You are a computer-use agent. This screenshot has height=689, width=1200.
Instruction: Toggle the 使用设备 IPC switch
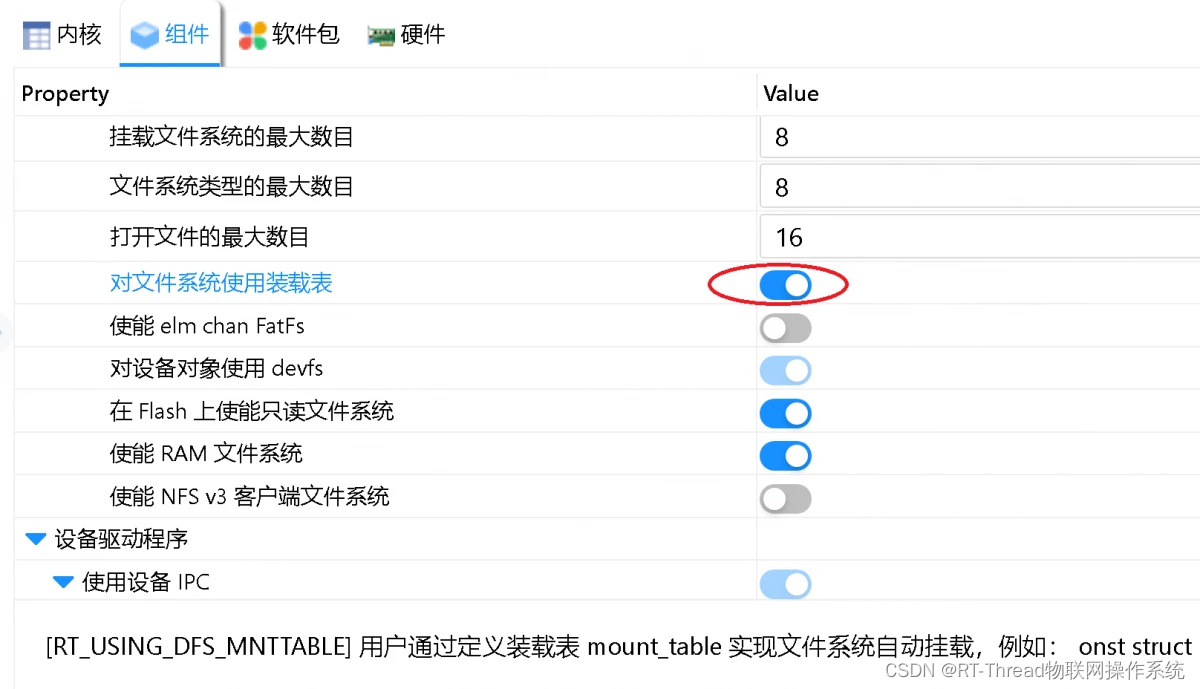[x=785, y=583]
